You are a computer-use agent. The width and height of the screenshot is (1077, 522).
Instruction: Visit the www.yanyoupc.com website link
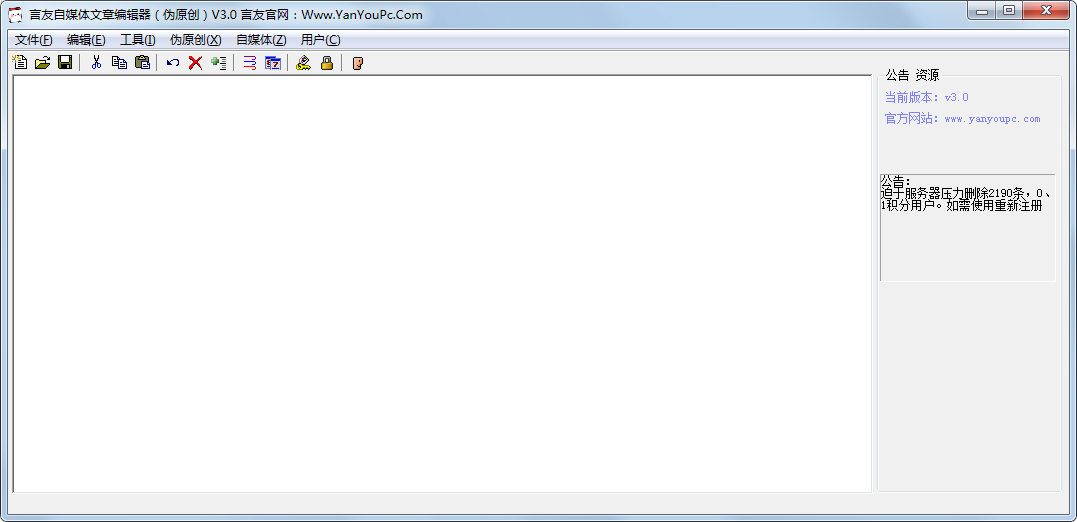tap(993, 119)
